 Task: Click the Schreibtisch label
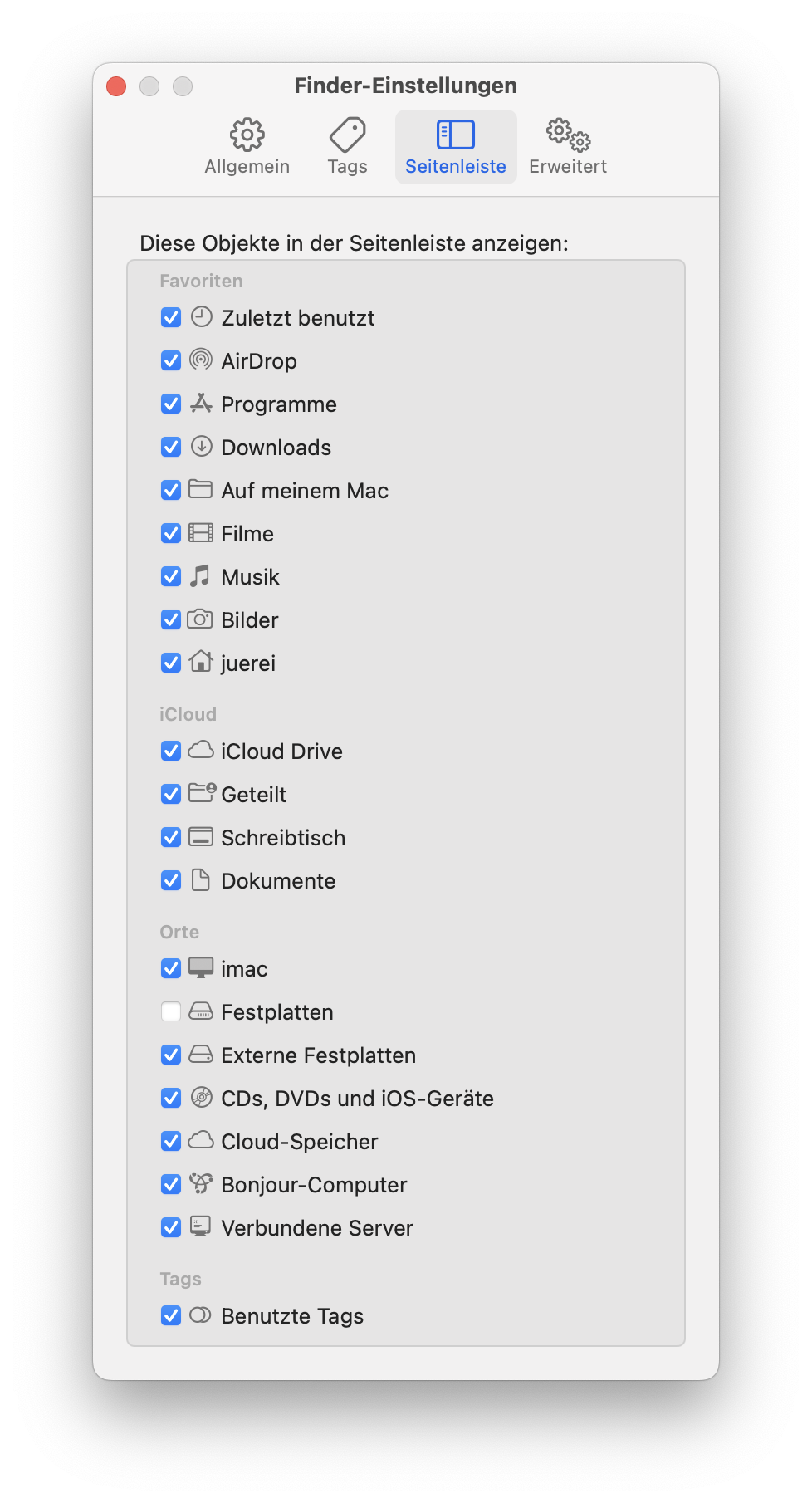point(283,838)
